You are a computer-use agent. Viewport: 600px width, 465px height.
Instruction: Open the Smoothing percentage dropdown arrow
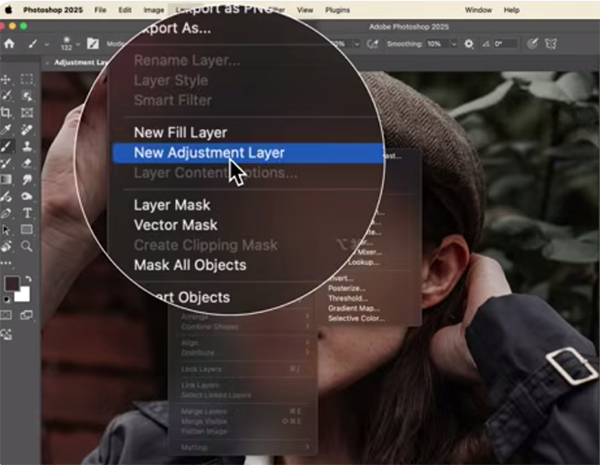(454, 44)
